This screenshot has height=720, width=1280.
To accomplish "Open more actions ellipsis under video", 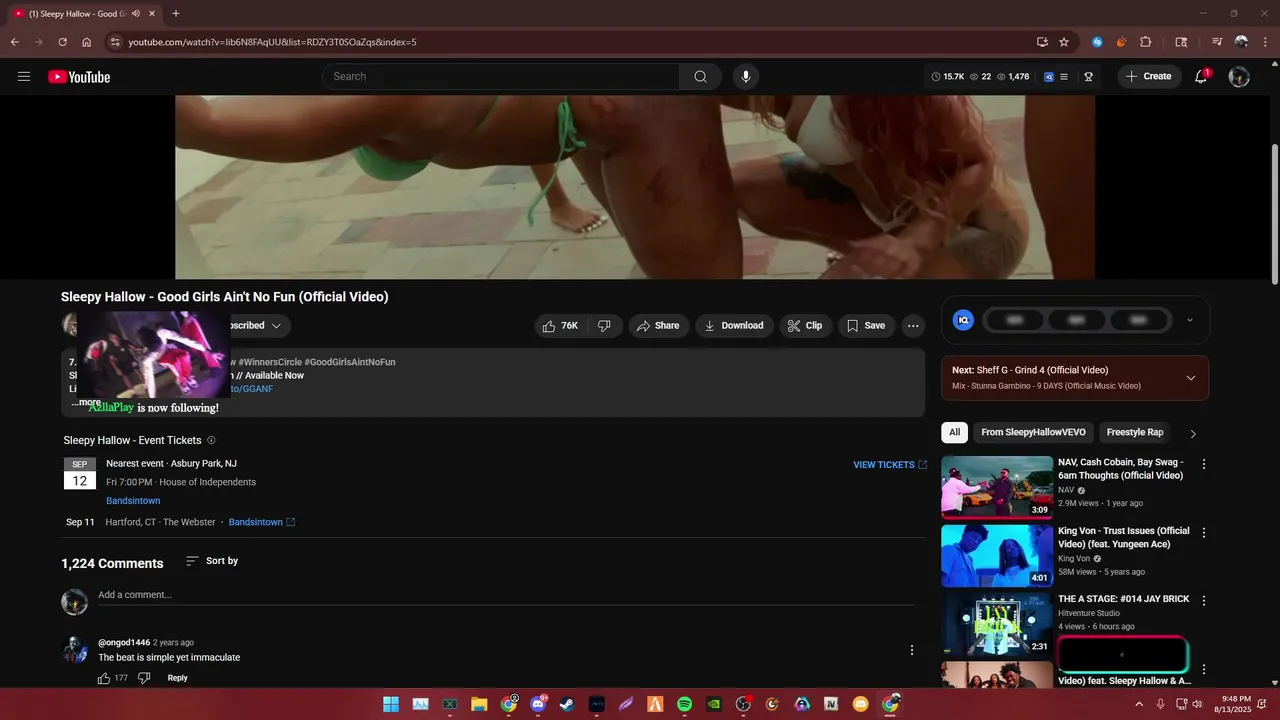I will pos(912,325).
